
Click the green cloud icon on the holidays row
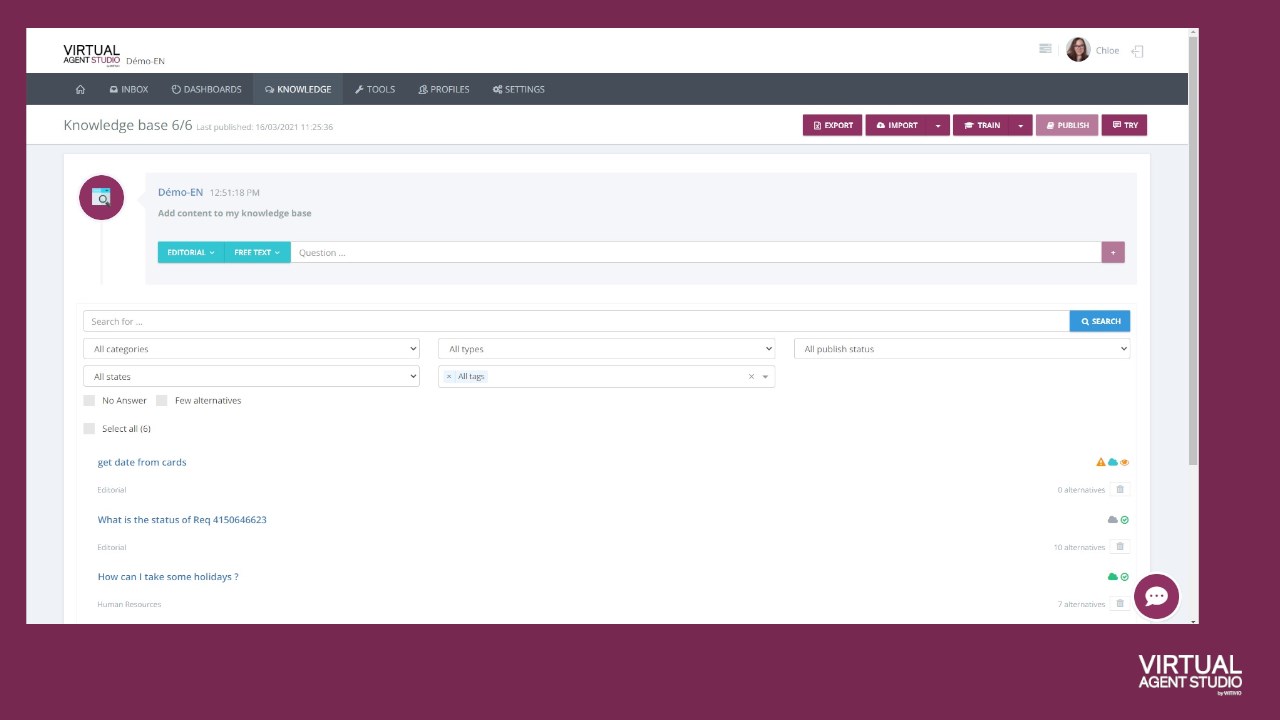(1113, 577)
